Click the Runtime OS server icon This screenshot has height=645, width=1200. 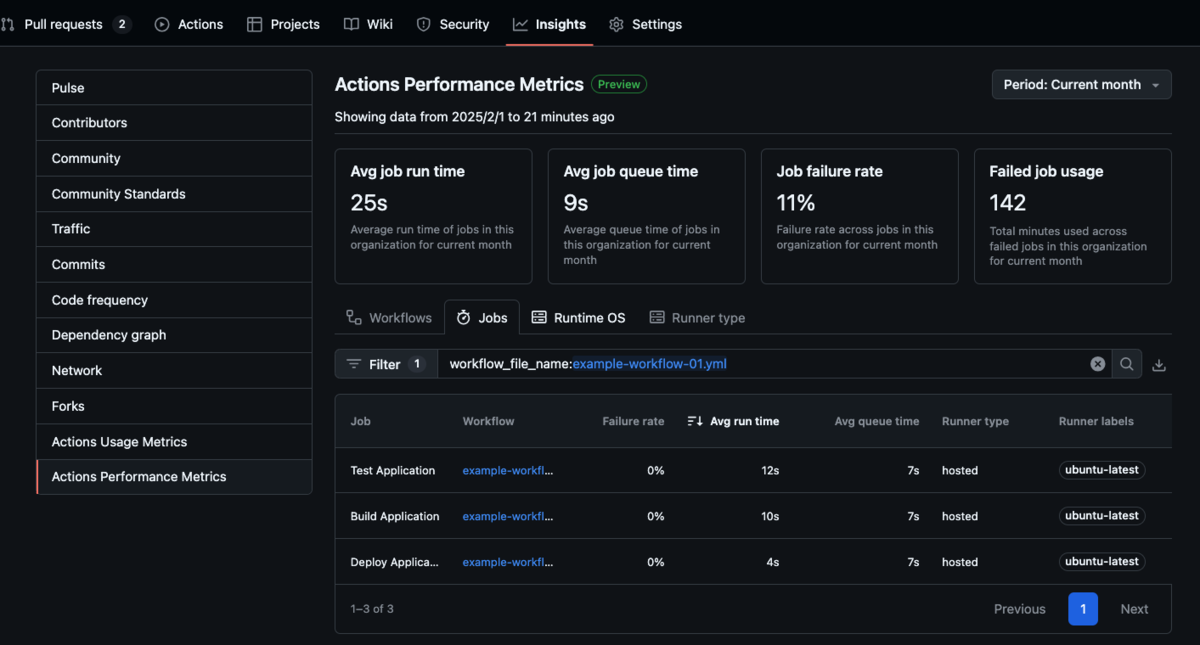point(539,317)
